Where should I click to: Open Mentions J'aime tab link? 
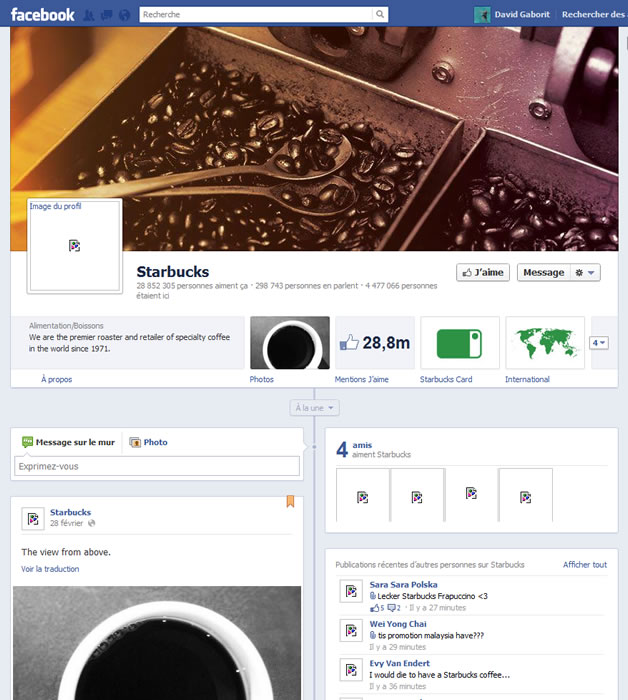click(362, 379)
